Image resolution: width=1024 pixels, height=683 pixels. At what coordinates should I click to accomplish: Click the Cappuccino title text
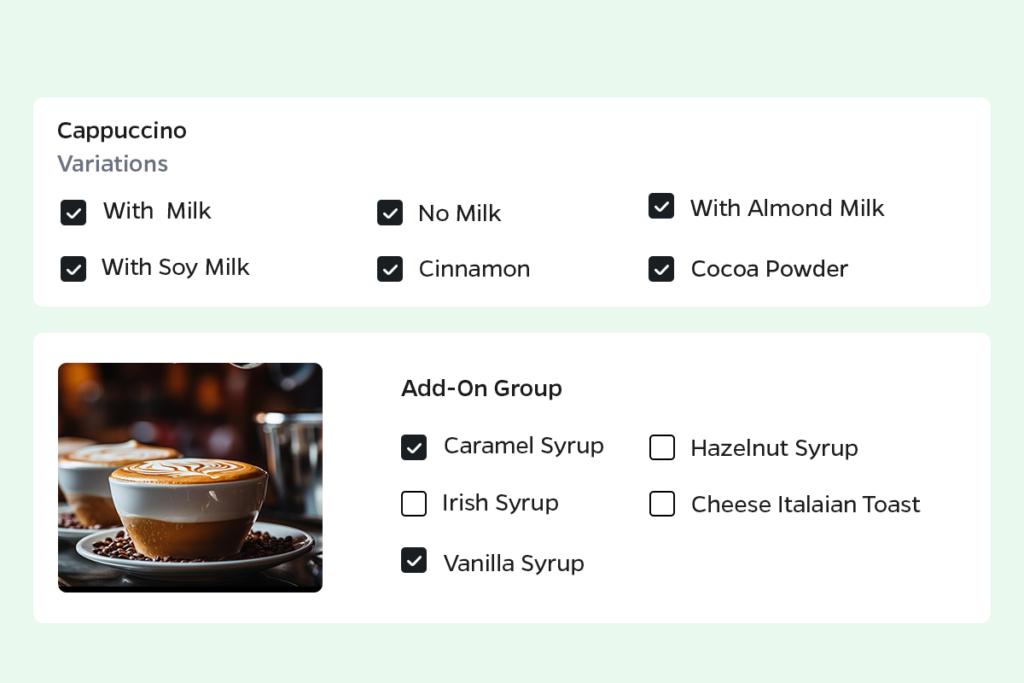point(122,131)
